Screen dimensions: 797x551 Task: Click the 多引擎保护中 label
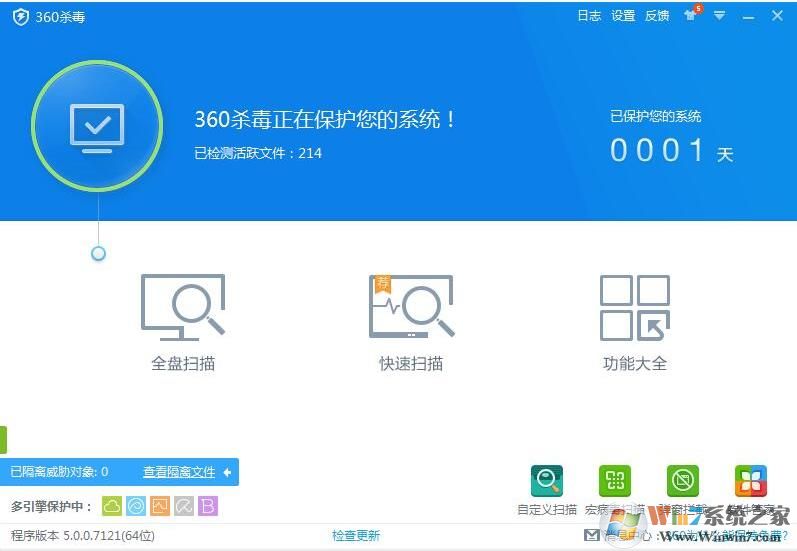51,506
